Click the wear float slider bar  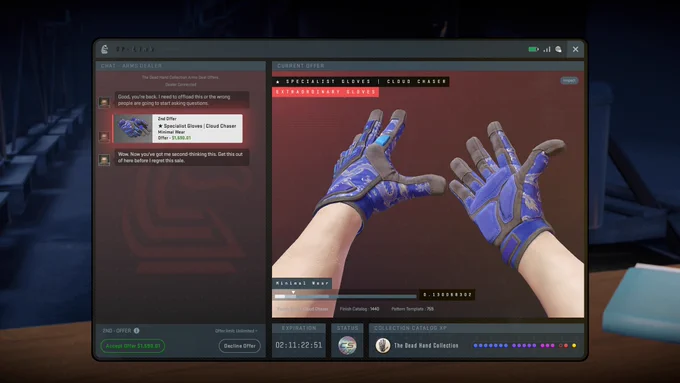point(345,297)
